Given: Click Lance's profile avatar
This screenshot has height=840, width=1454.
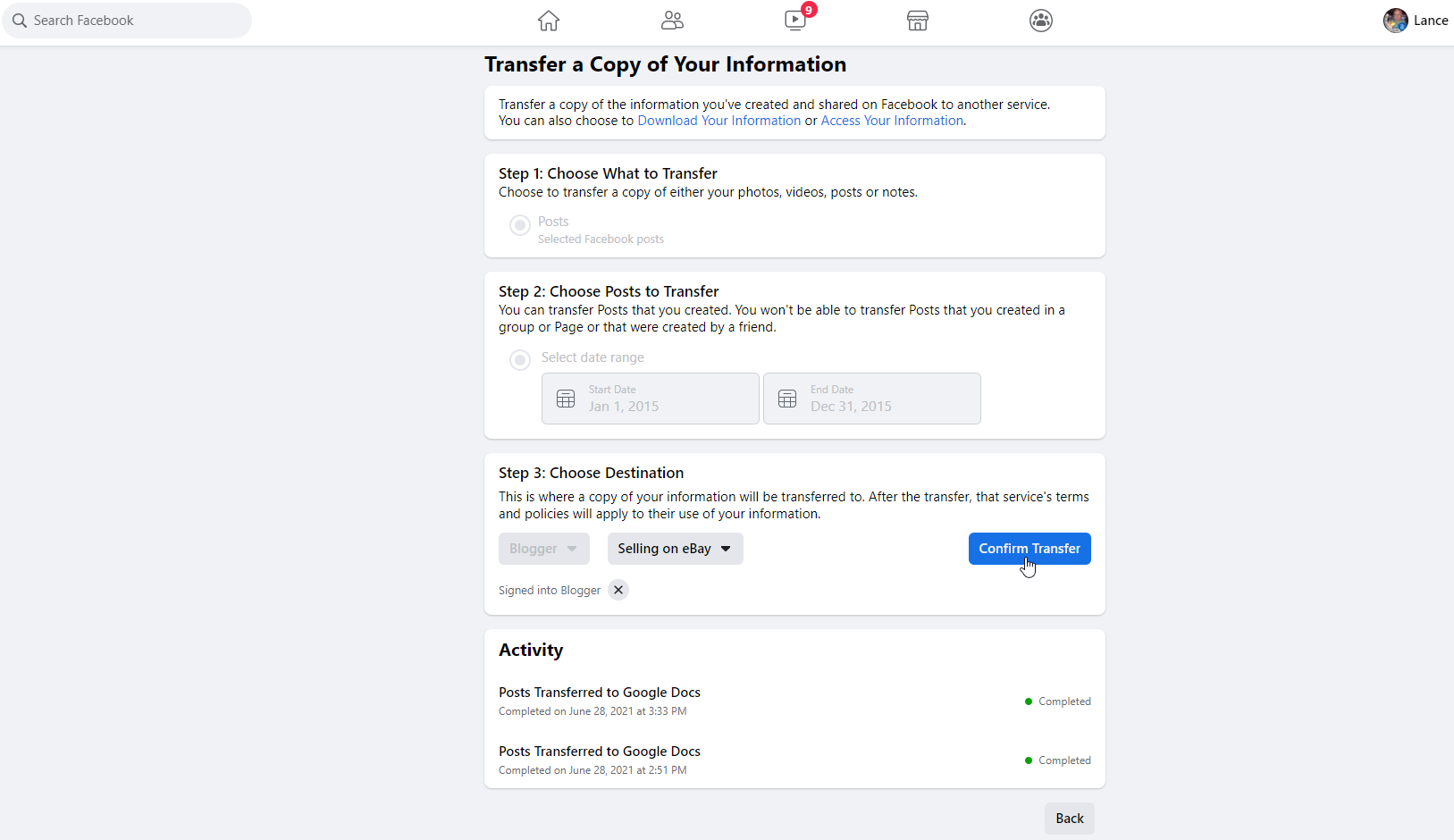Looking at the screenshot, I should [x=1396, y=21].
